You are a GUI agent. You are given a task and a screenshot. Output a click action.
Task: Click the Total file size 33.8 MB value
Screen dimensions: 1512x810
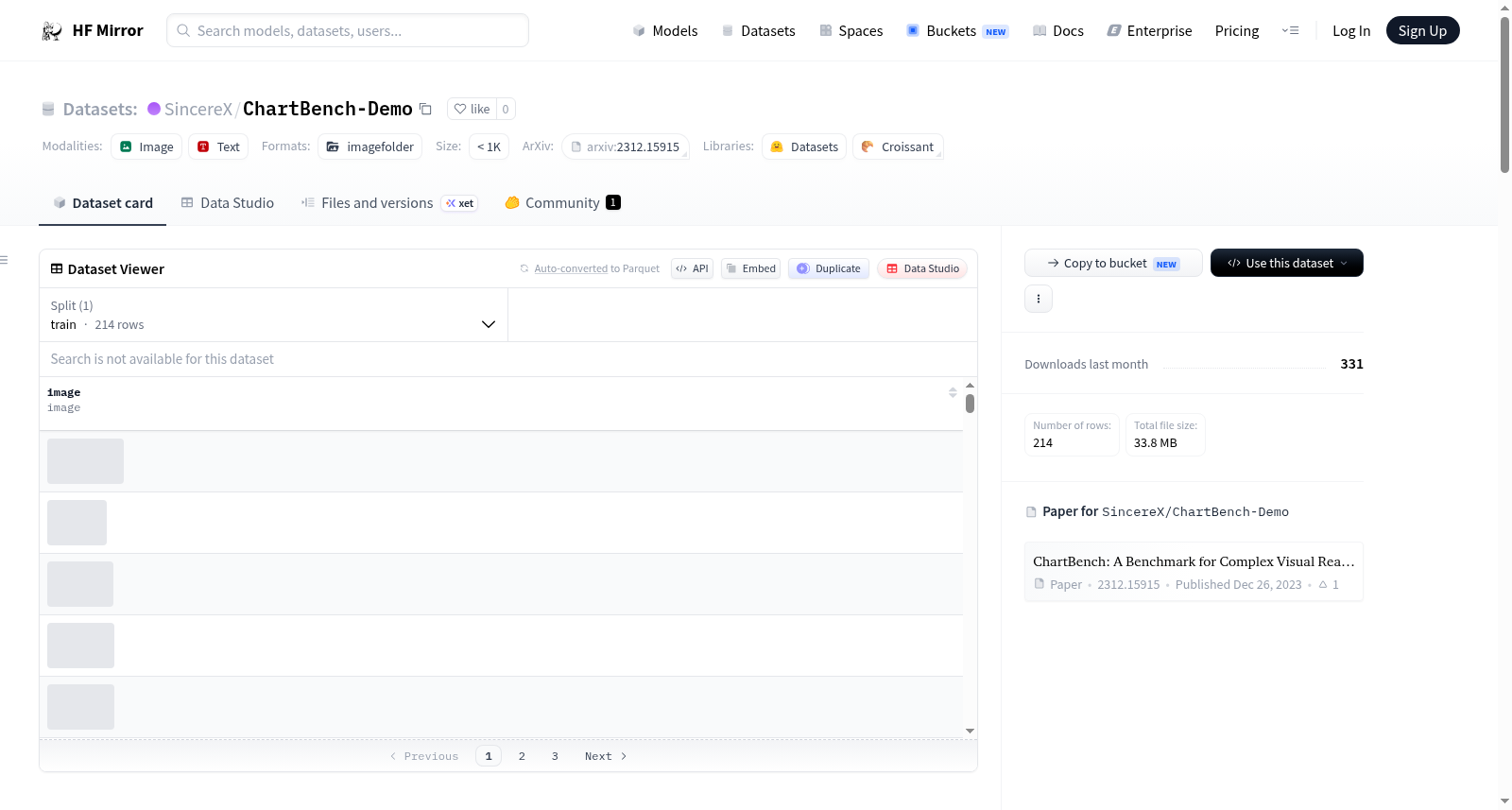[1156, 443]
